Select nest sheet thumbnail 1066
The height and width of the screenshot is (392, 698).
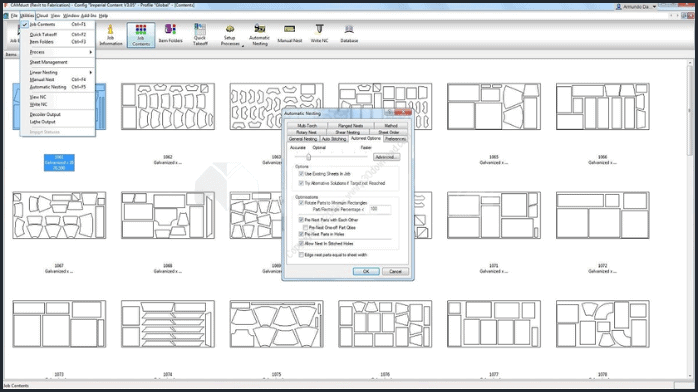(602, 106)
